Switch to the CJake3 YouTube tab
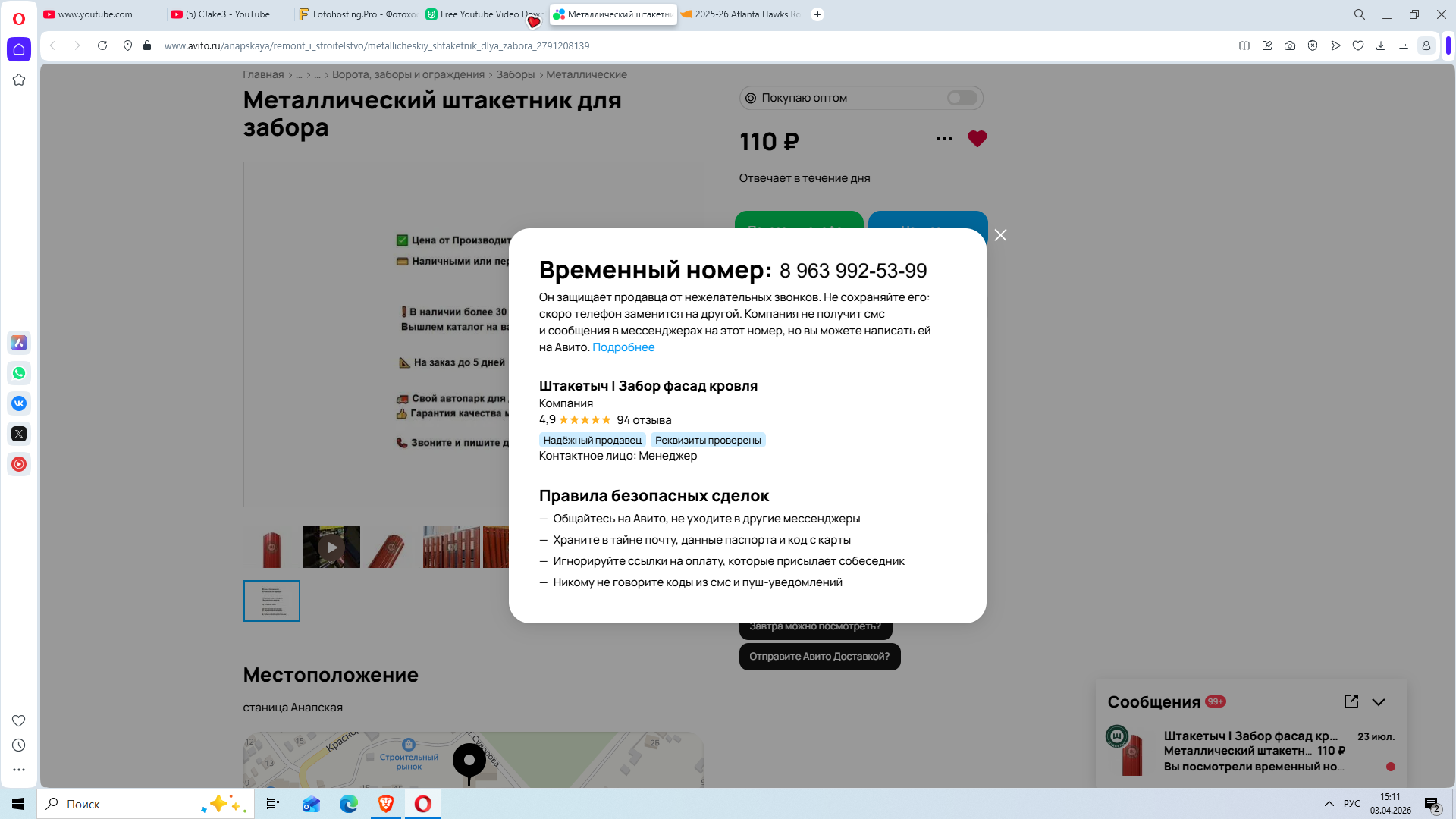The width and height of the screenshot is (1456, 819). pos(227,14)
